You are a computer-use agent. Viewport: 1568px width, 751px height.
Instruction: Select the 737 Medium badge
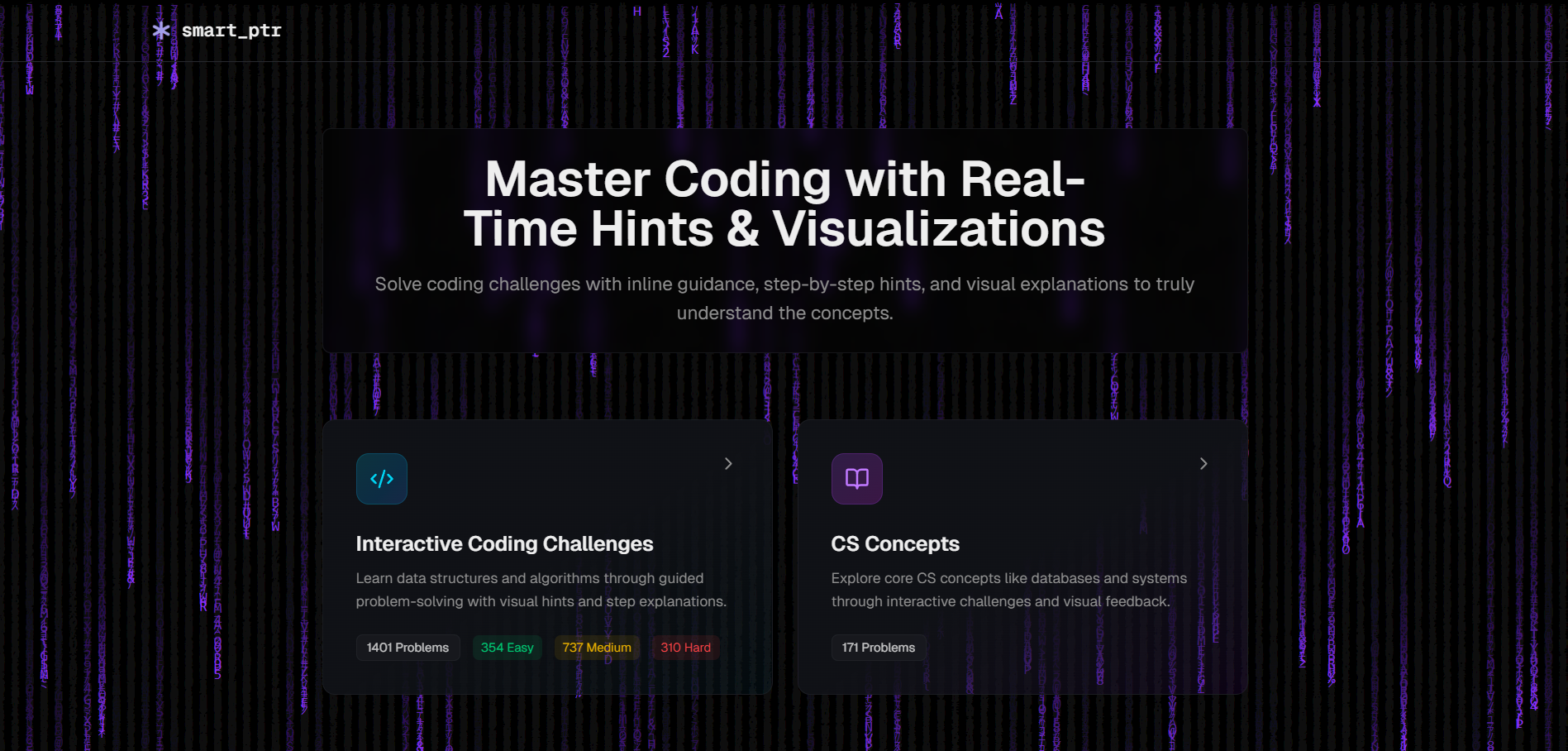coord(597,648)
